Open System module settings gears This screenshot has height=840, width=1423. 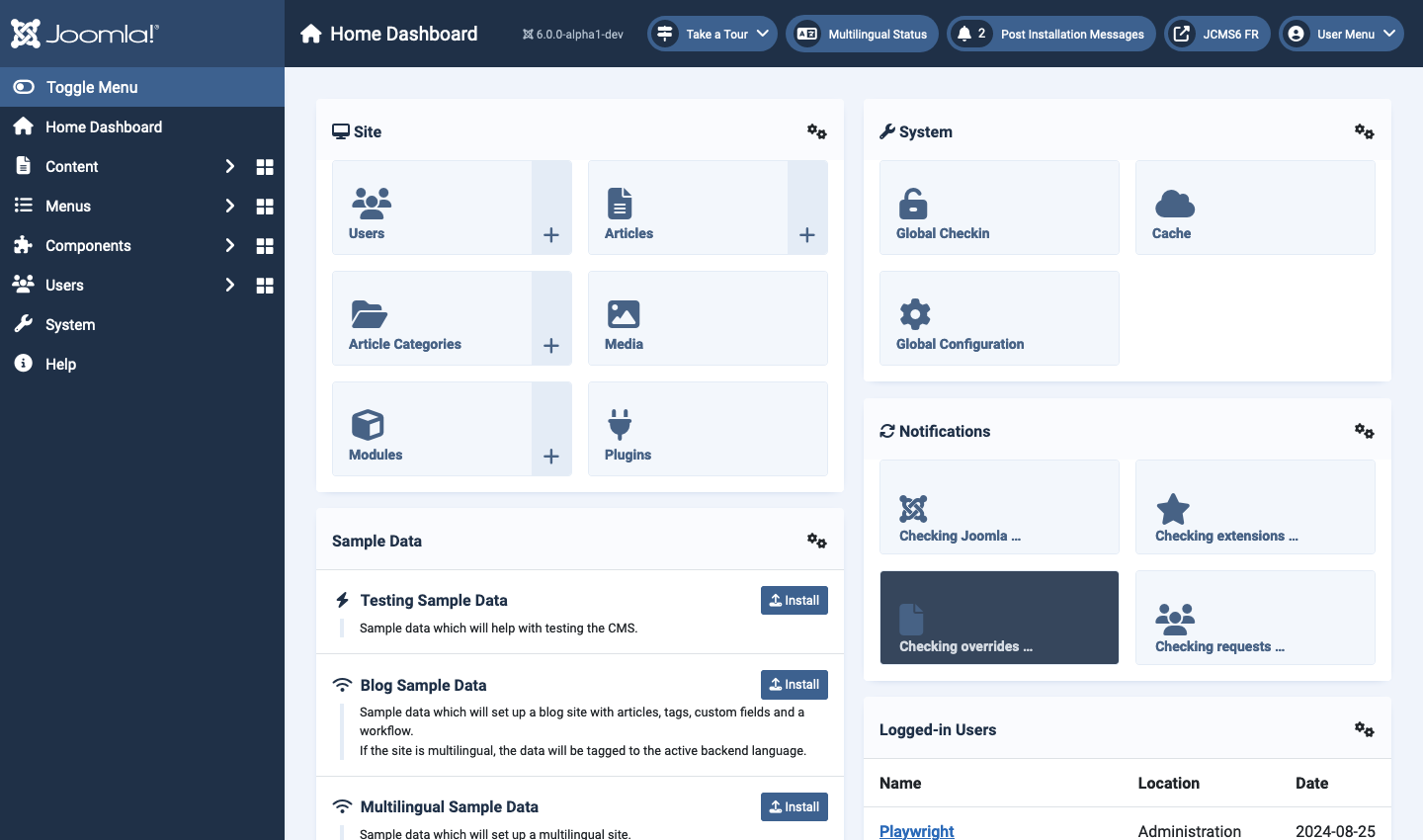1364,131
